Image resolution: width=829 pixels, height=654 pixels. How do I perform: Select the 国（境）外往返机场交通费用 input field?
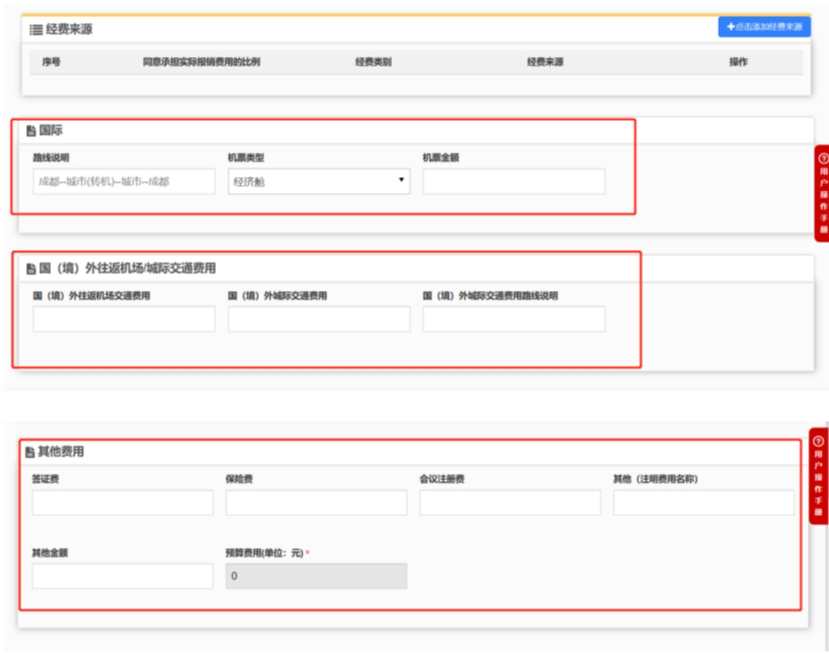(x=124, y=319)
